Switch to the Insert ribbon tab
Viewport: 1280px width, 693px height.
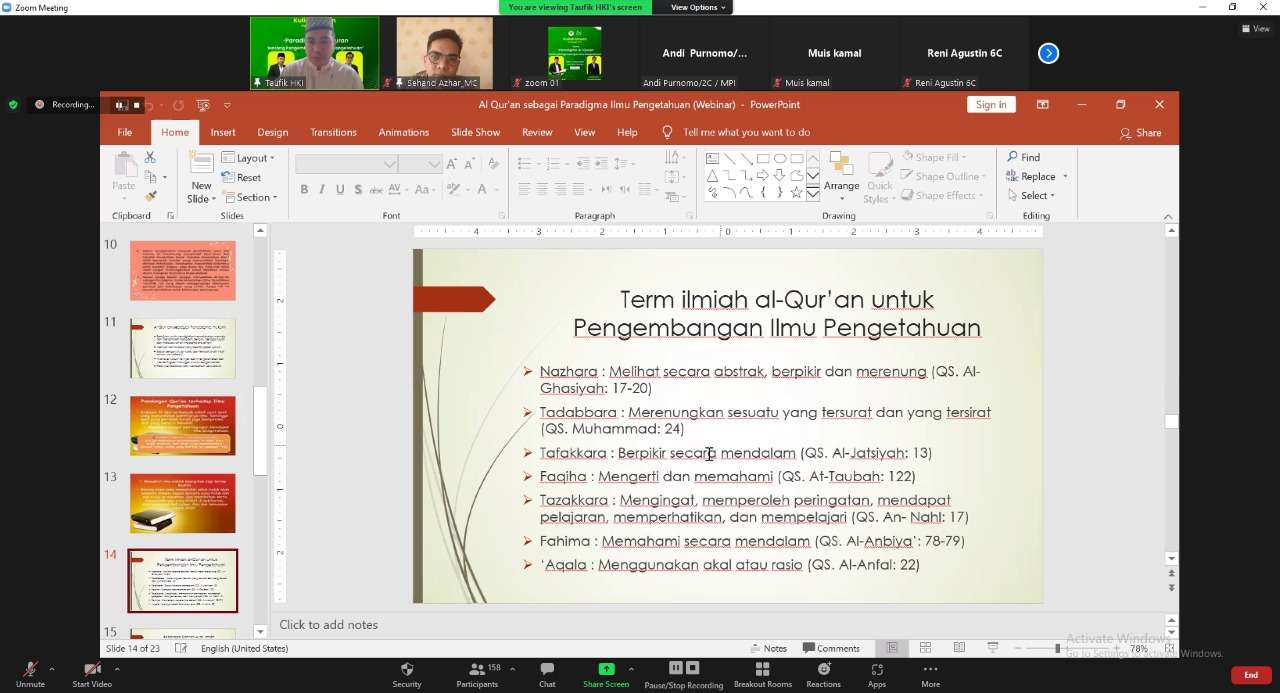point(223,132)
